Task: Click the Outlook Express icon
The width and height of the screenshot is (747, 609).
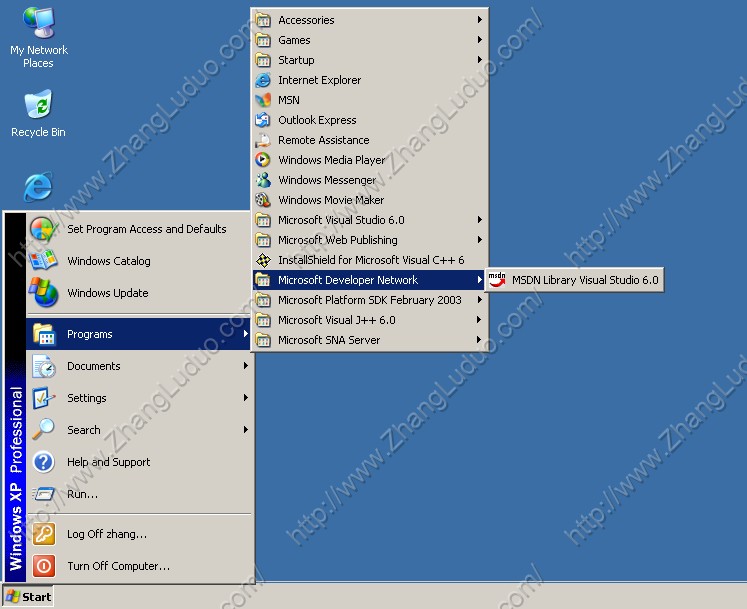Action: (x=263, y=120)
